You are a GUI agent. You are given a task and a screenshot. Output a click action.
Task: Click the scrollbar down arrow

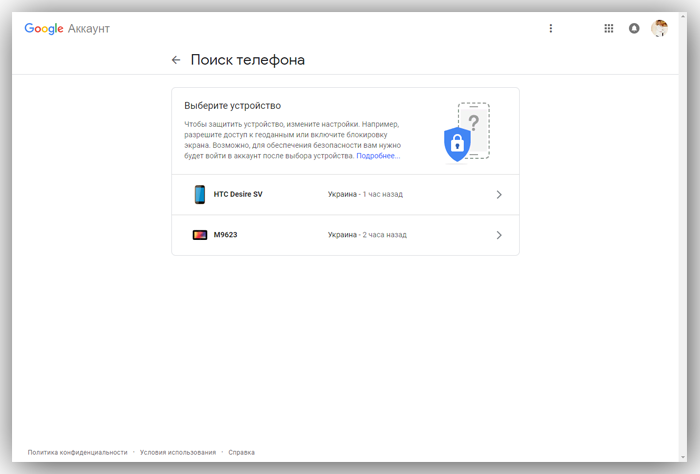[x=683, y=457]
